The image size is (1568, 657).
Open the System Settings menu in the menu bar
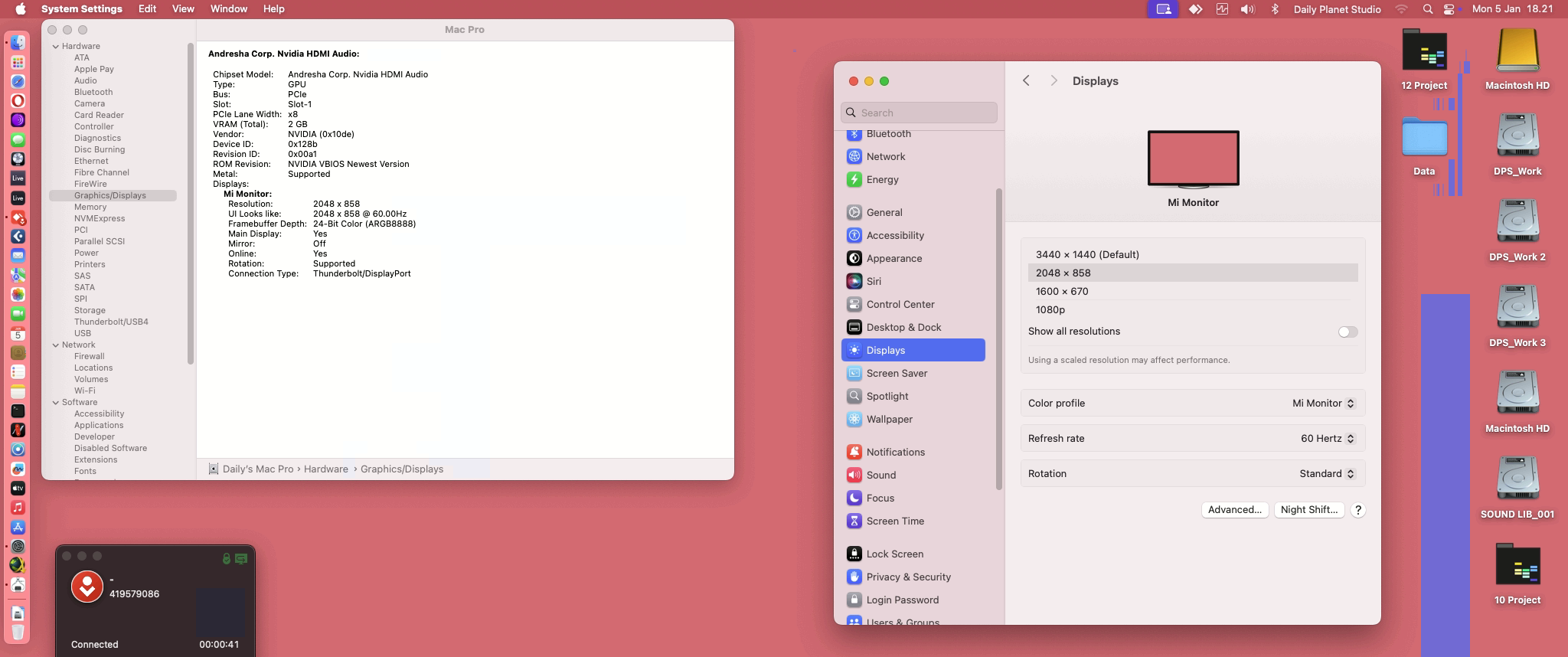[82, 9]
